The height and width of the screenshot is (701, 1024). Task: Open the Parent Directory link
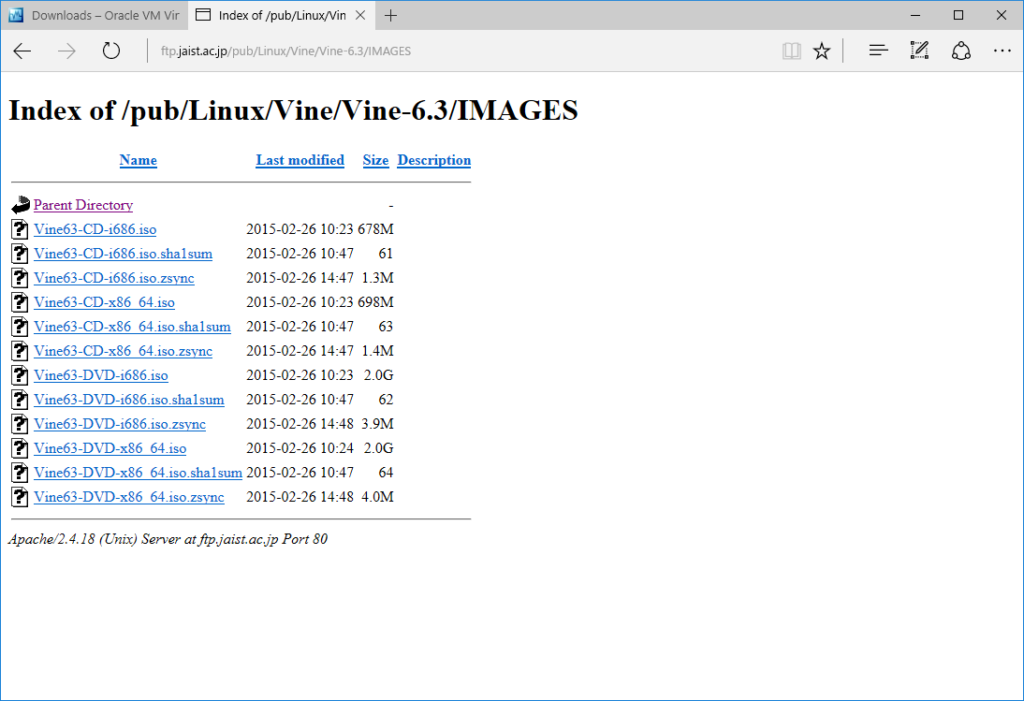pyautogui.click(x=83, y=204)
